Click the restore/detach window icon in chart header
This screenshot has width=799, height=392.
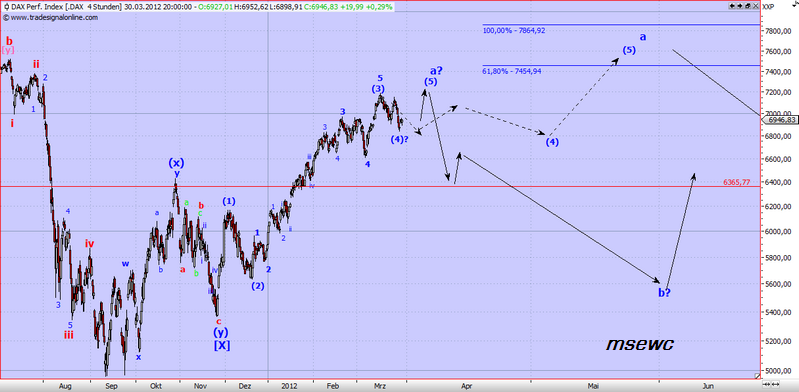(x=748, y=6)
